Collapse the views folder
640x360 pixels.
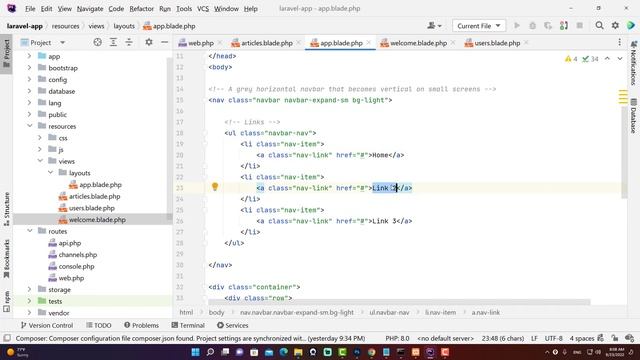pyautogui.click(x=40, y=161)
